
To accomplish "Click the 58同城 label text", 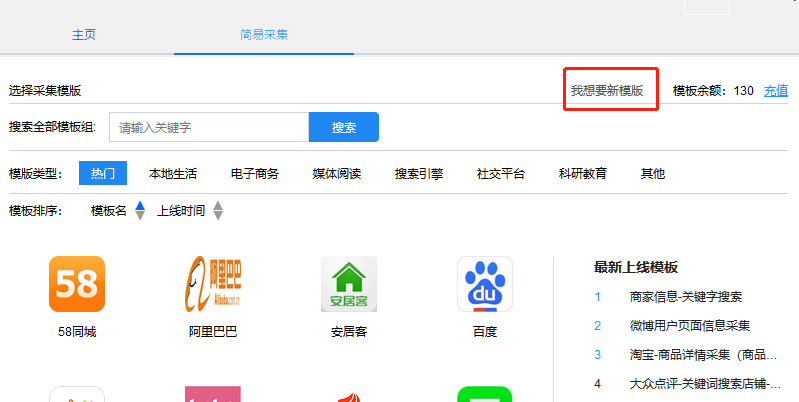I will coord(77,332).
